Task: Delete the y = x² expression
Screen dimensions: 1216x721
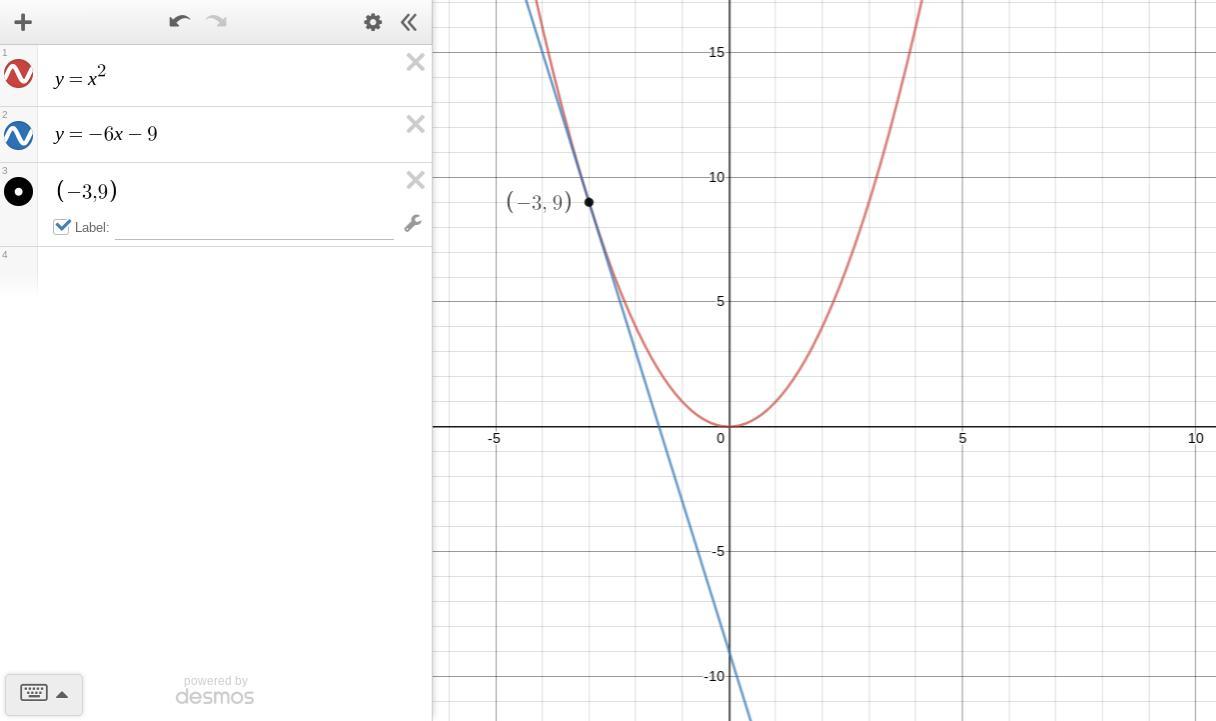Action: pyautogui.click(x=416, y=62)
